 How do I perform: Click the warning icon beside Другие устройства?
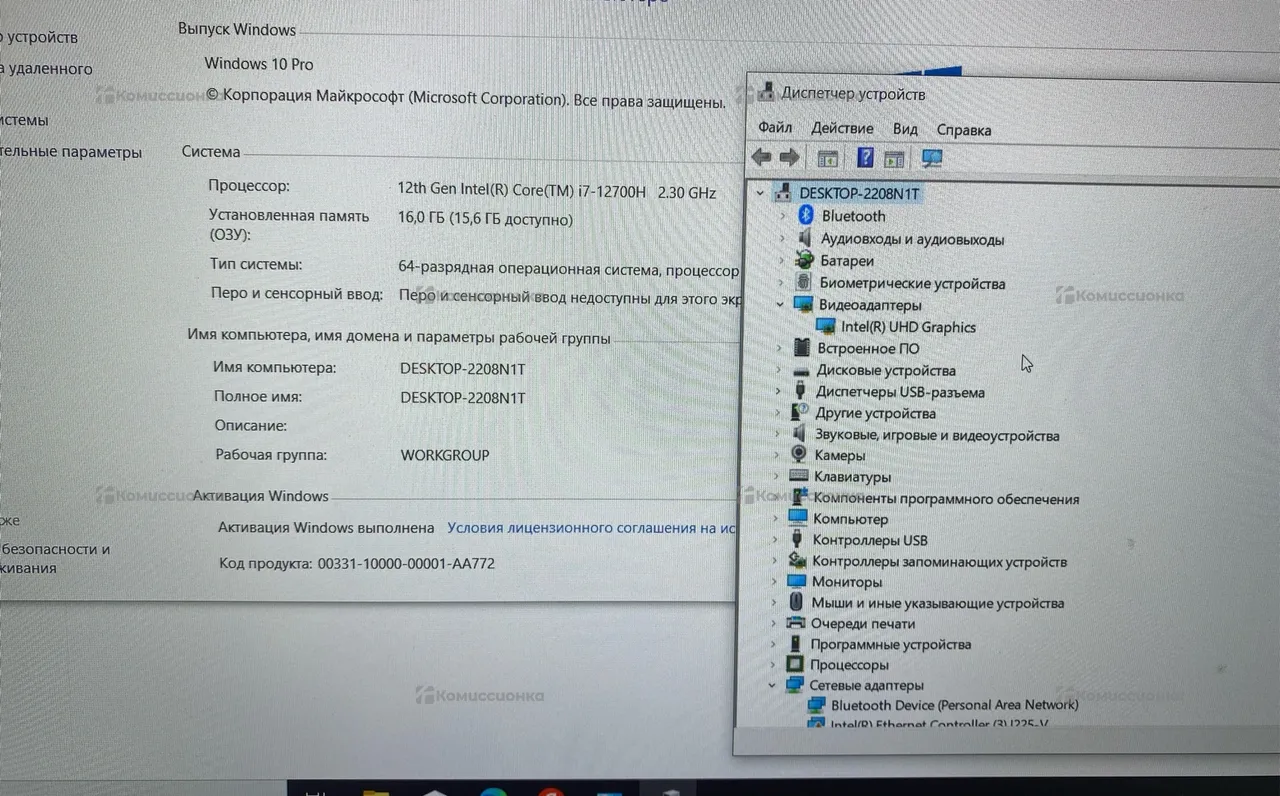pyautogui.click(x=799, y=412)
